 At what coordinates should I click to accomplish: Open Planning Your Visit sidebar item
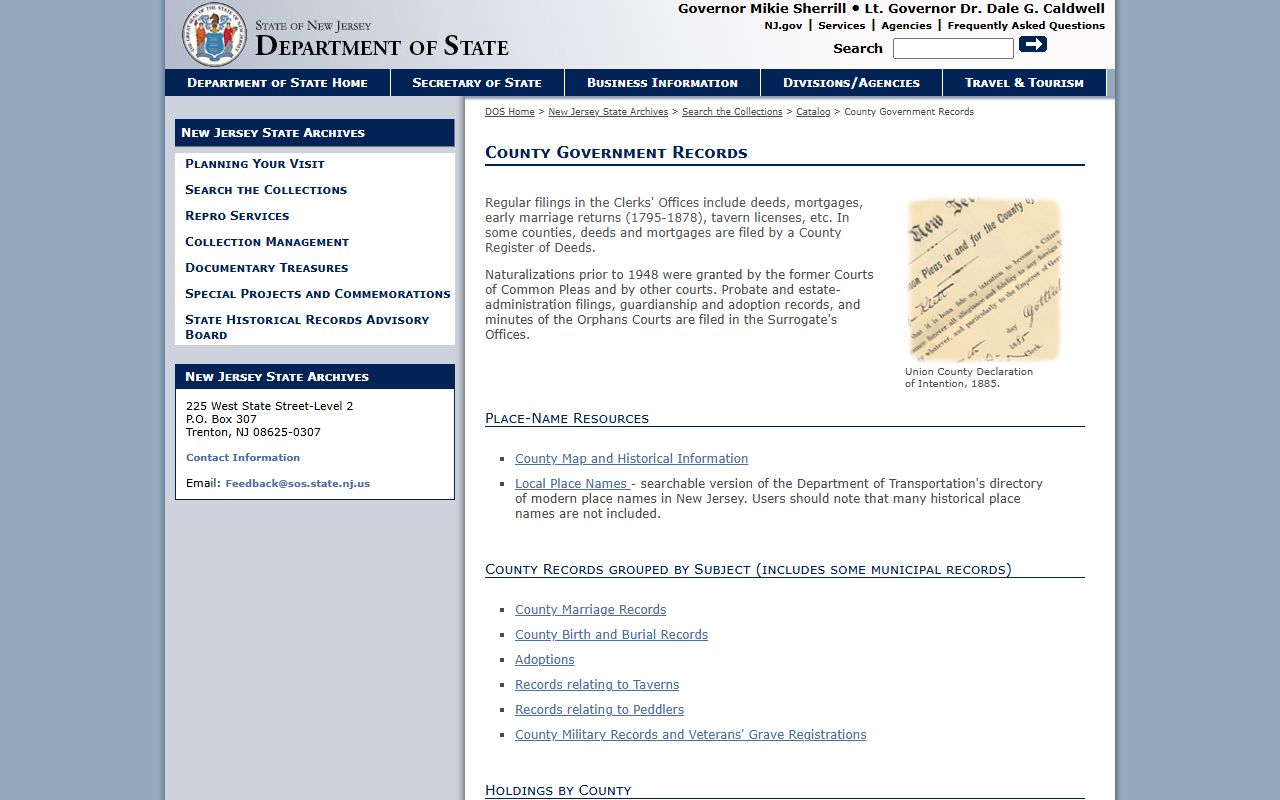pyautogui.click(x=255, y=164)
